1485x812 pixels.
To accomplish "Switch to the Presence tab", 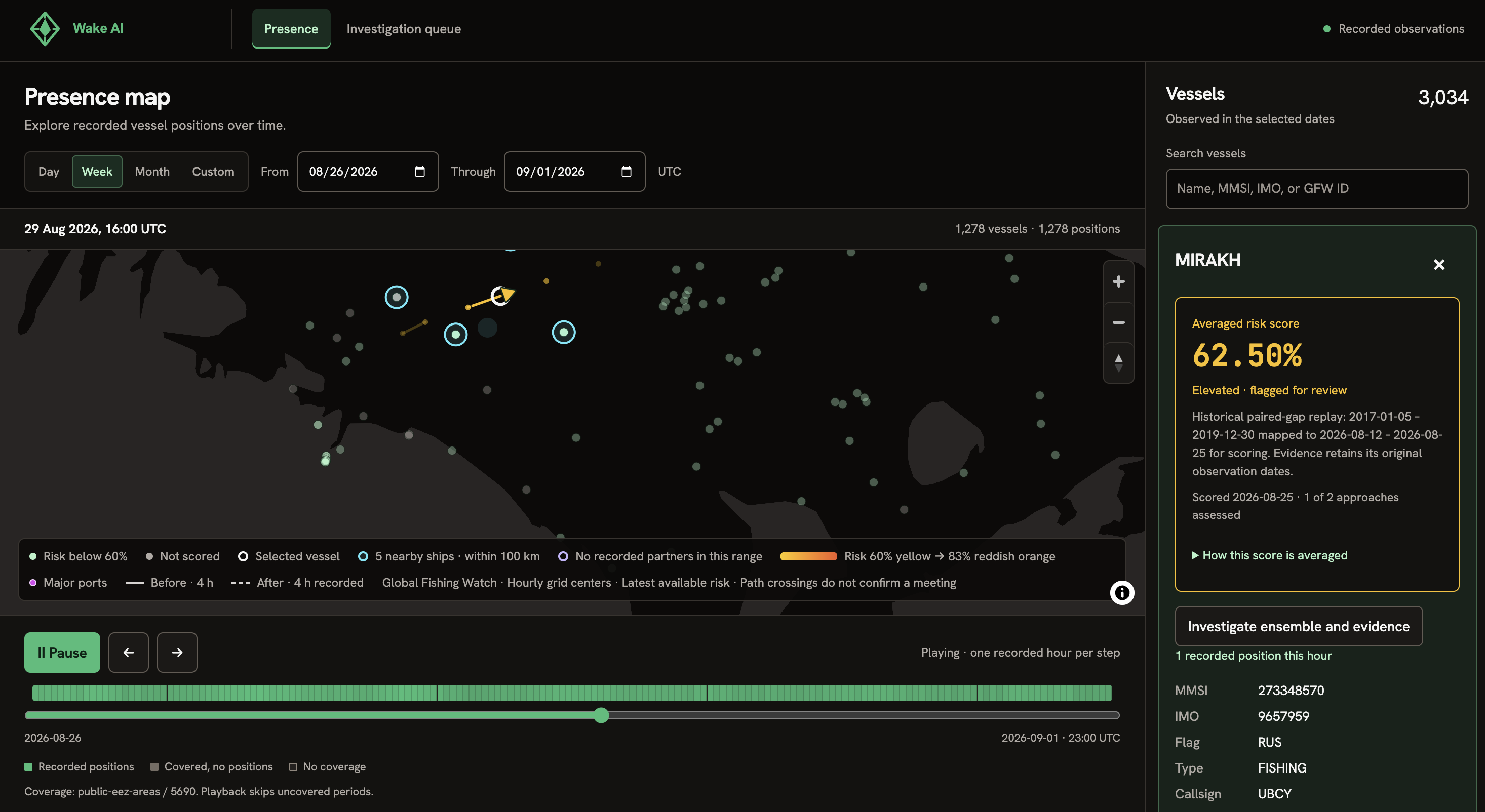I will point(291,29).
